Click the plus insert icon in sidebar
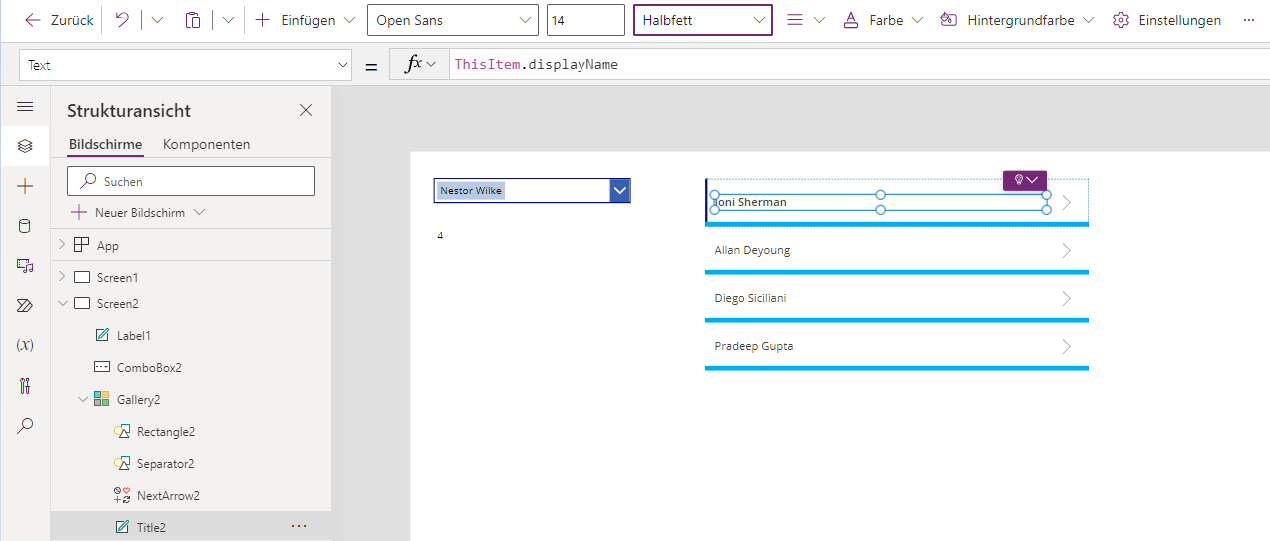Viewport: 1270px width, 541px height. click(x=25, y=186)
